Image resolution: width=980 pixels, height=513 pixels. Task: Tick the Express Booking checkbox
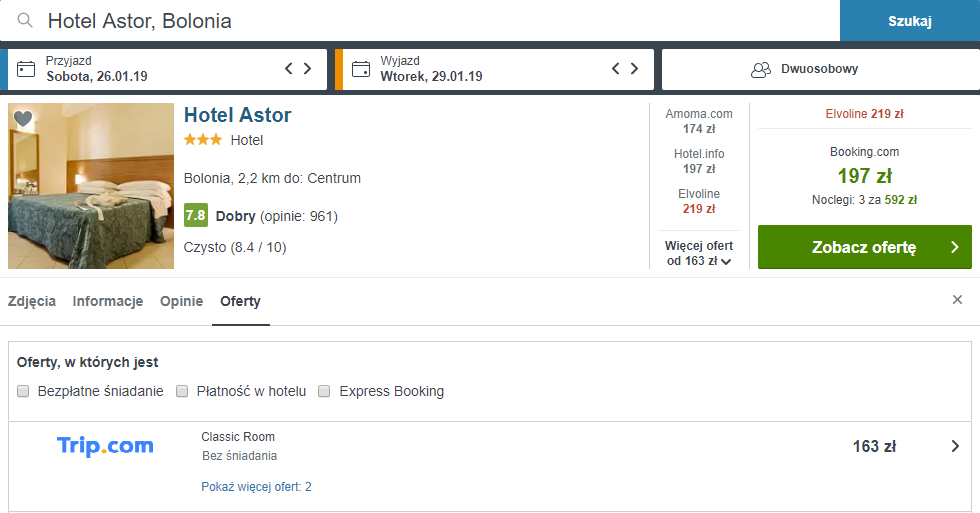324,391
